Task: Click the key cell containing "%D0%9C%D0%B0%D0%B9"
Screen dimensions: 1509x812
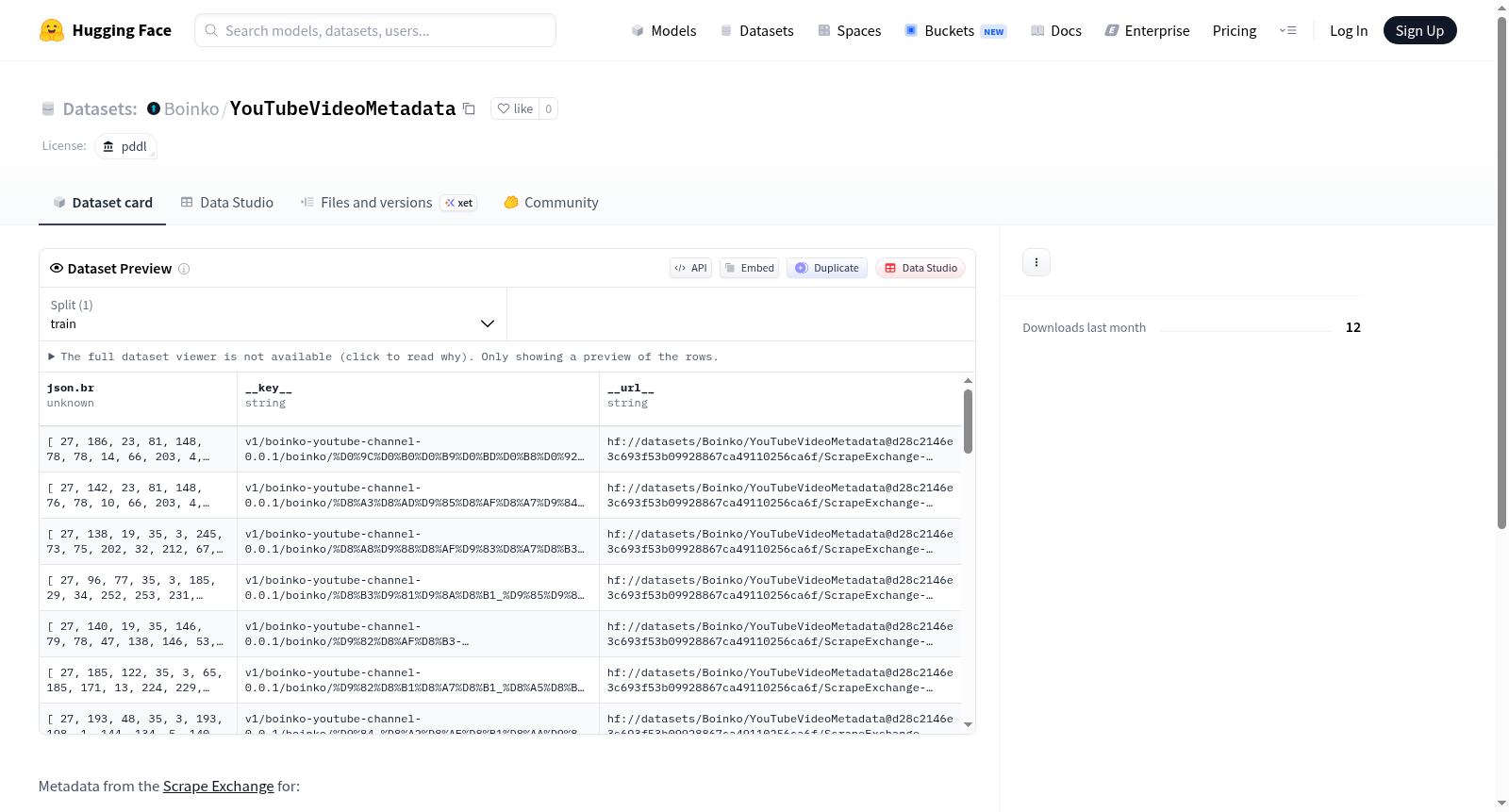Action: click(418, 449)
